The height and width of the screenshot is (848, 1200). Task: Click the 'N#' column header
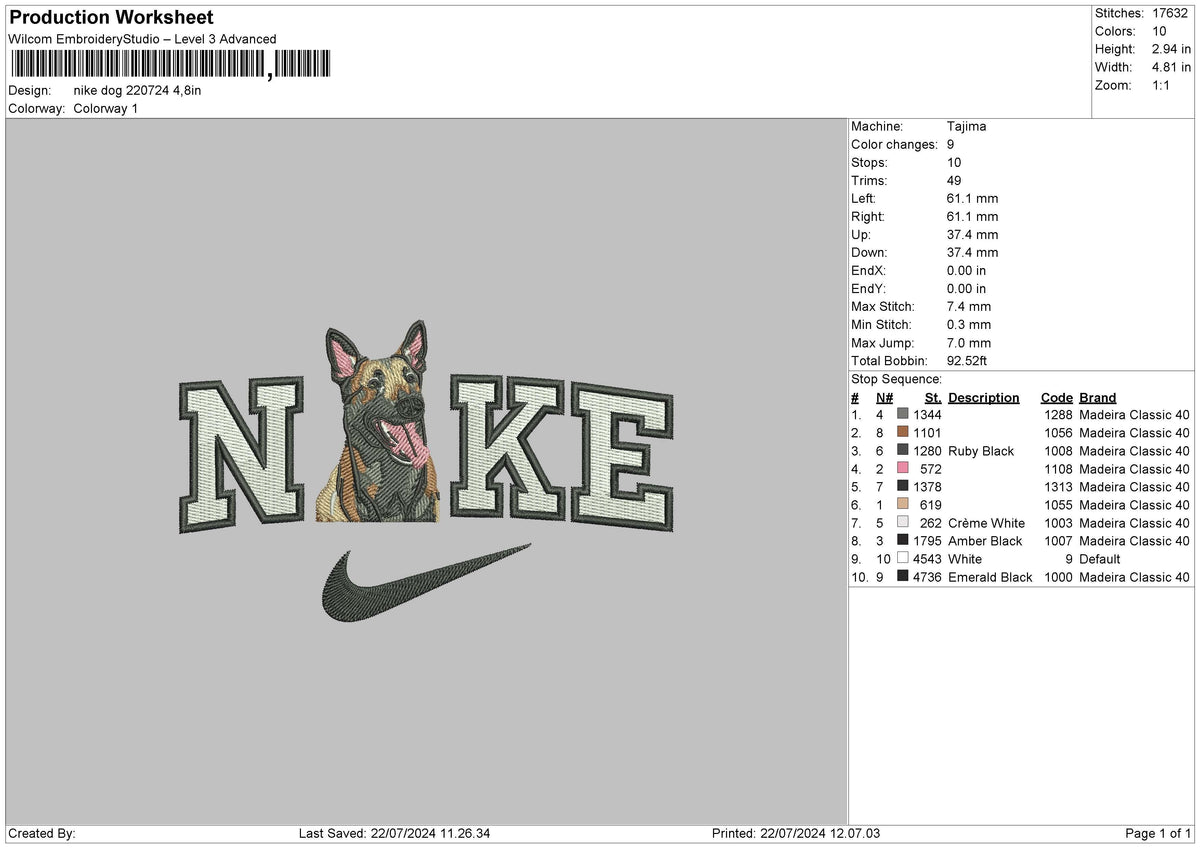[x=884, y=397]
